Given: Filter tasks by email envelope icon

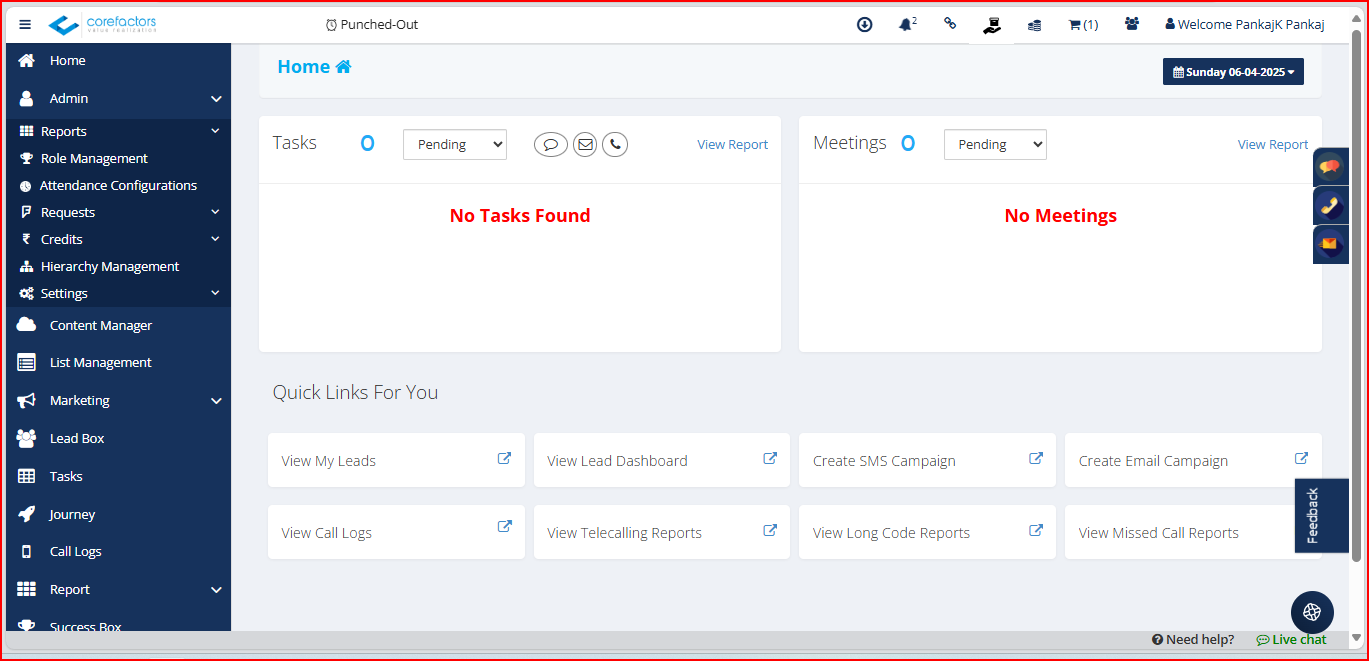Looking at the screenshot, I should pos(585,145).
